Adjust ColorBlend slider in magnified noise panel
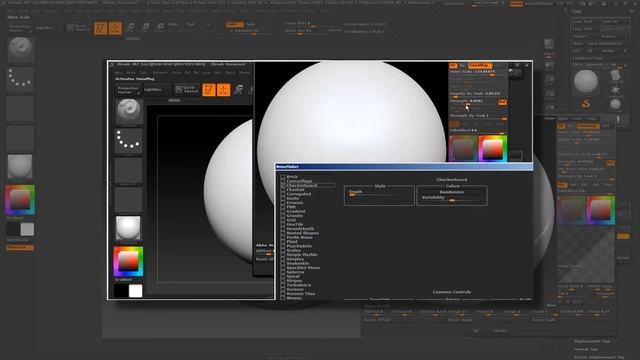The image size is (640, 360). click(x=478, y=131)
